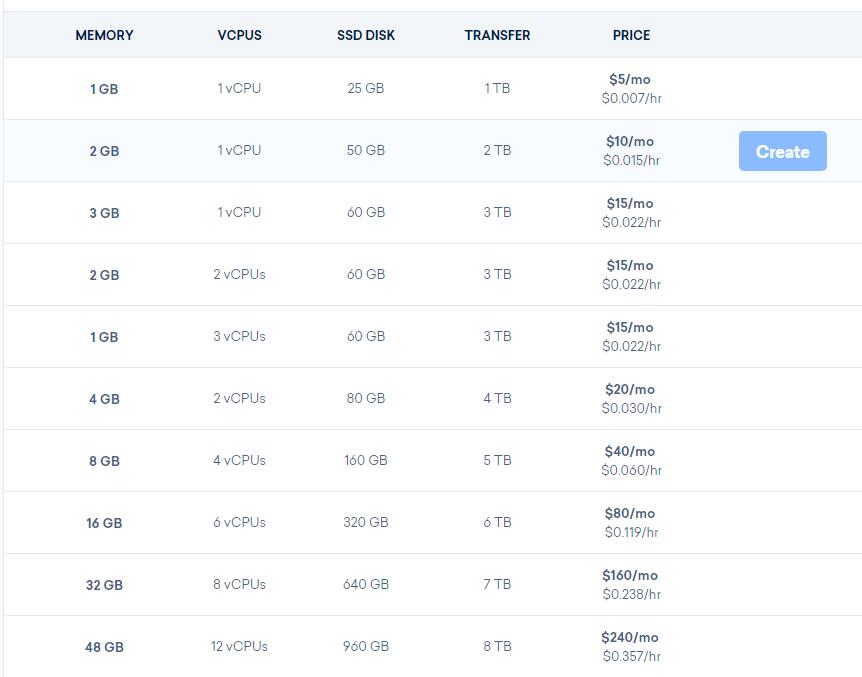This screenshot has width=862, height=677.
Task: Select the 4 GB memory plan
Action: pyautogui.click(x=104, y=399)
